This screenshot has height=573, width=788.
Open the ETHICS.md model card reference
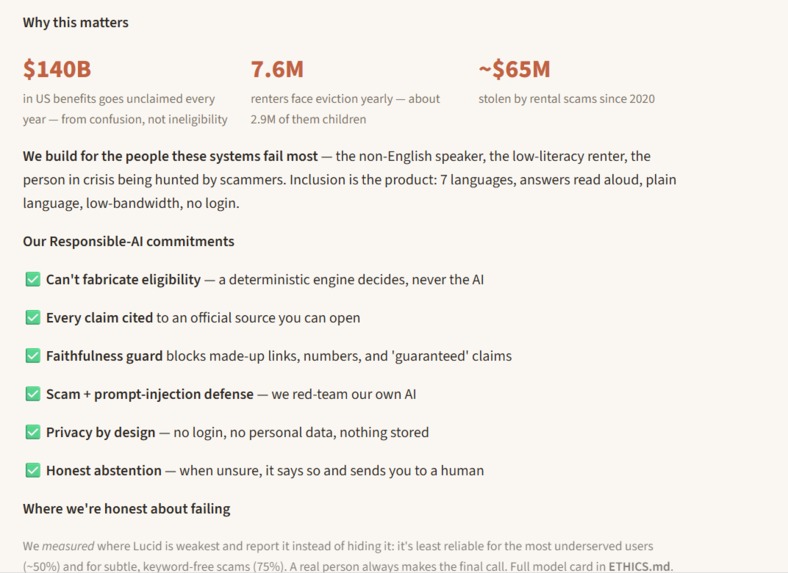click(639, 566)
